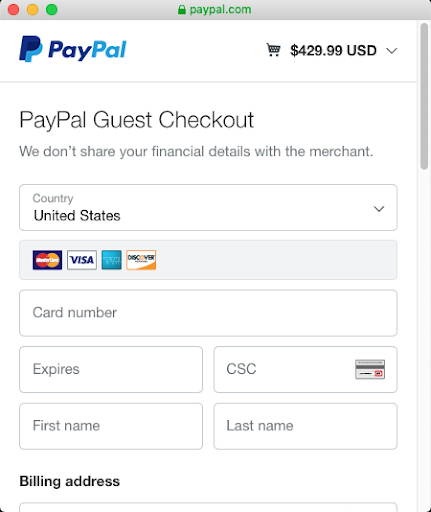
Task: Focus the Last name field
Action: pos(305,426)
